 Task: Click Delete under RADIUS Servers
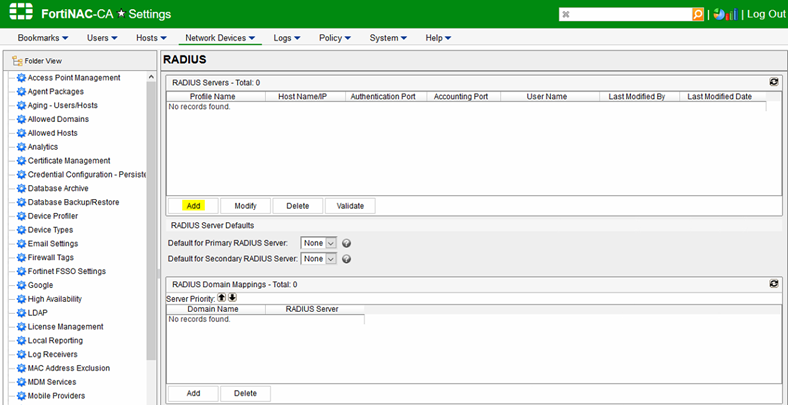point(298,206)
